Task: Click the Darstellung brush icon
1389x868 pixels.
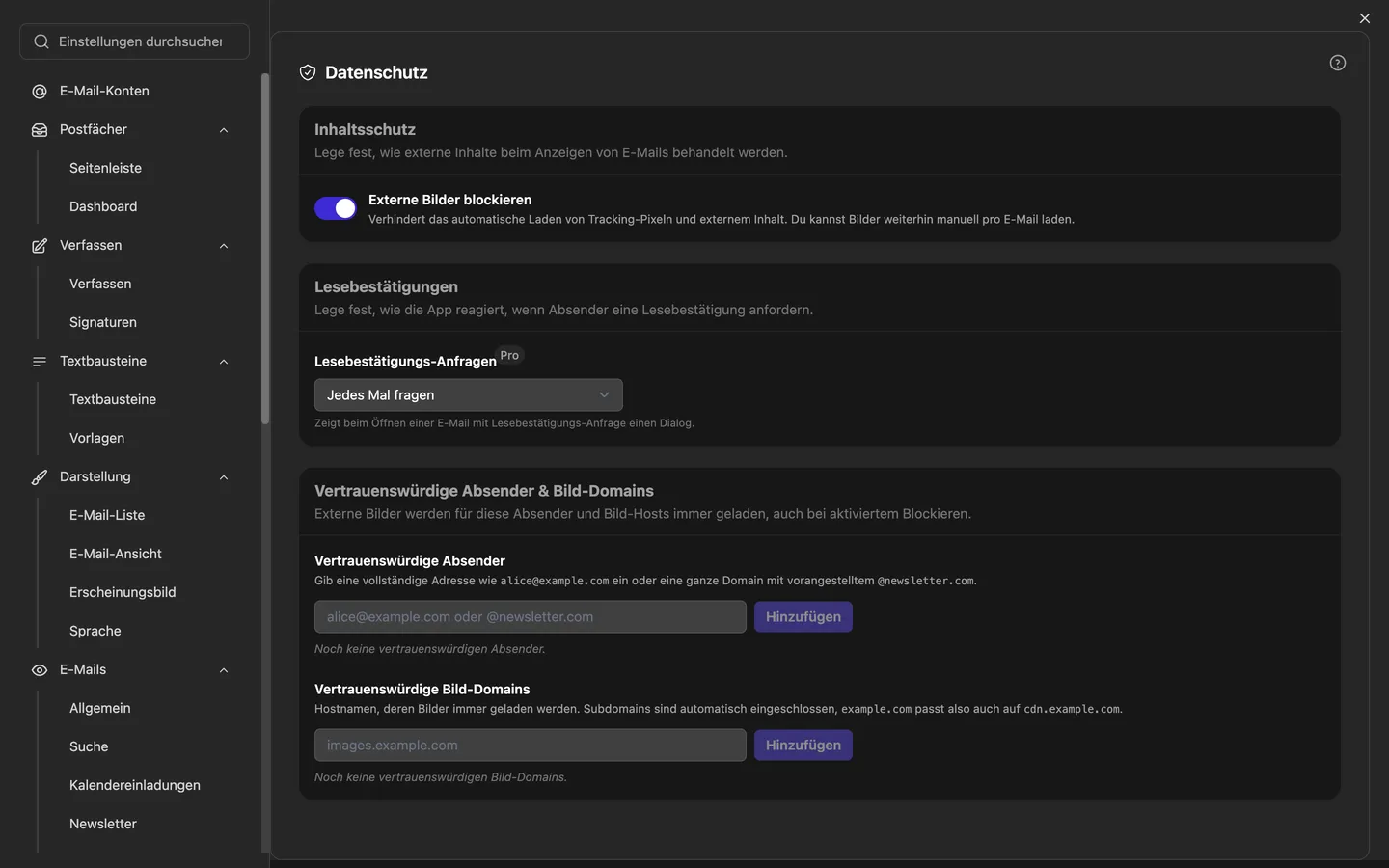Action: point(40,477)
